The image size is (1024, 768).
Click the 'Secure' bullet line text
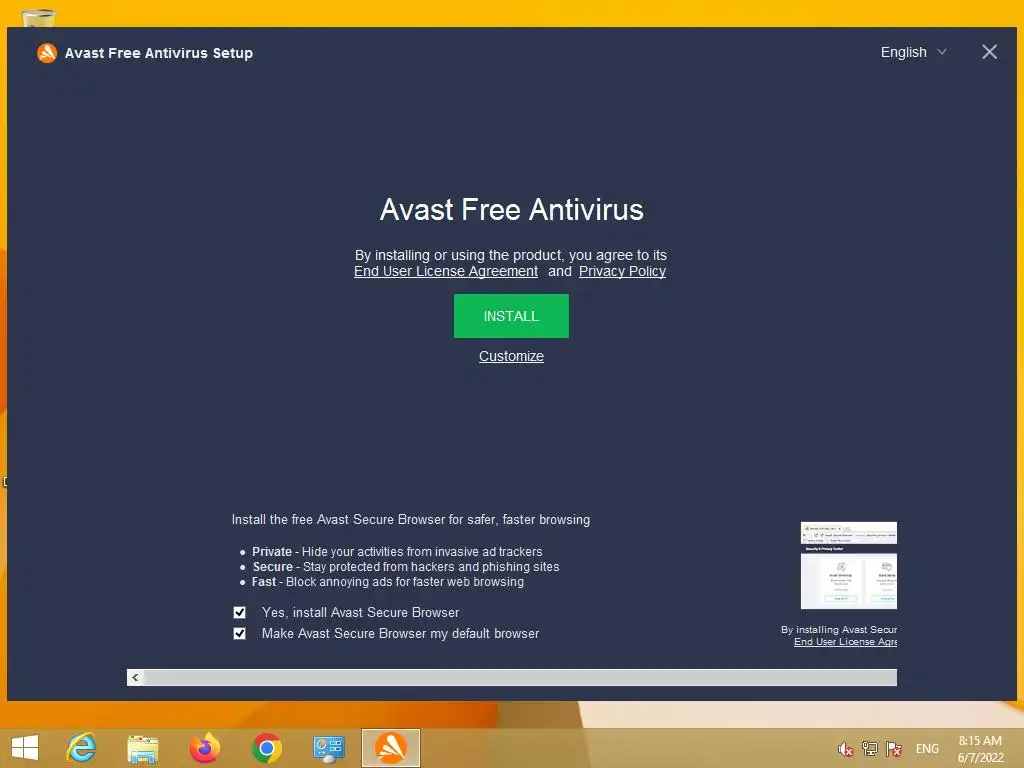click(x=406, y=567)
